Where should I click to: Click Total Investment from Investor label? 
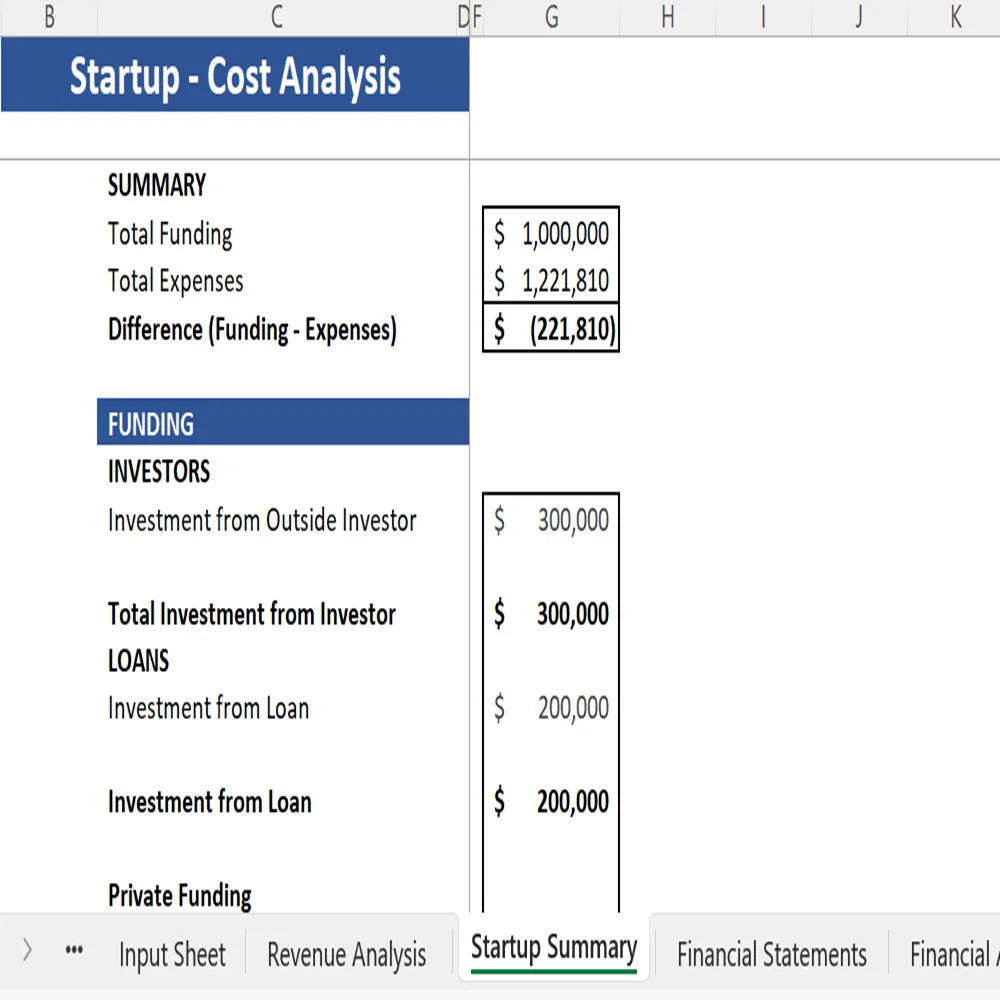[x=251, y=614]
